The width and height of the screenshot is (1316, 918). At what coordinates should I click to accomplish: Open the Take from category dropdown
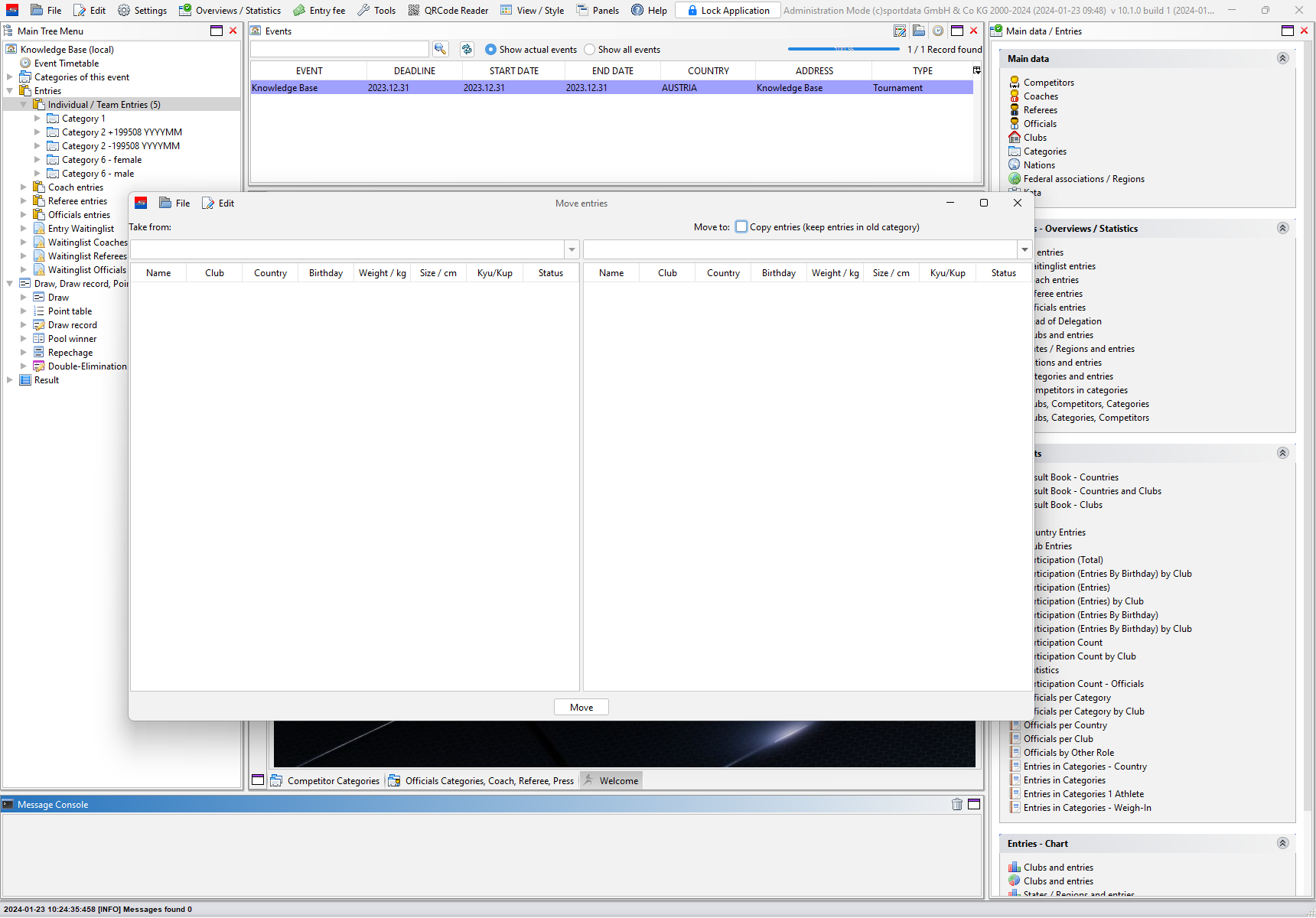point(572,249)
